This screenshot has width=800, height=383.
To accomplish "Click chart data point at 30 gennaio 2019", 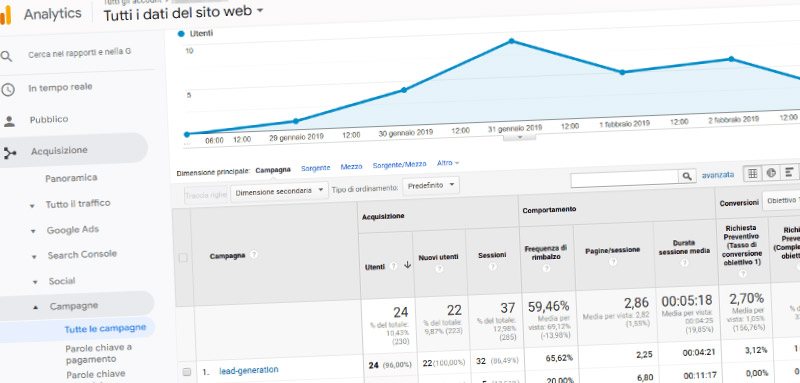I will 404,90.
